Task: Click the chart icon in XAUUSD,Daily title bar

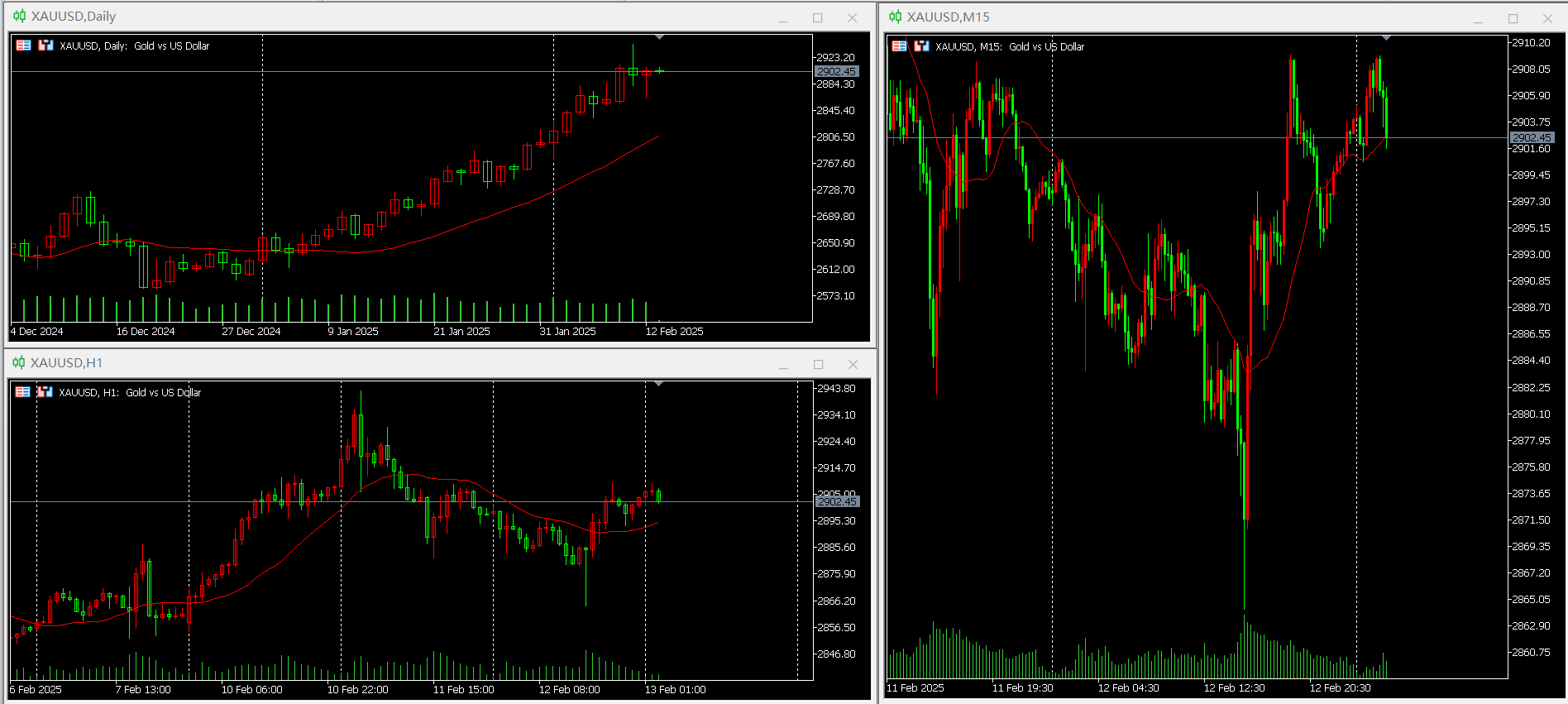Action: pos(19,16)
